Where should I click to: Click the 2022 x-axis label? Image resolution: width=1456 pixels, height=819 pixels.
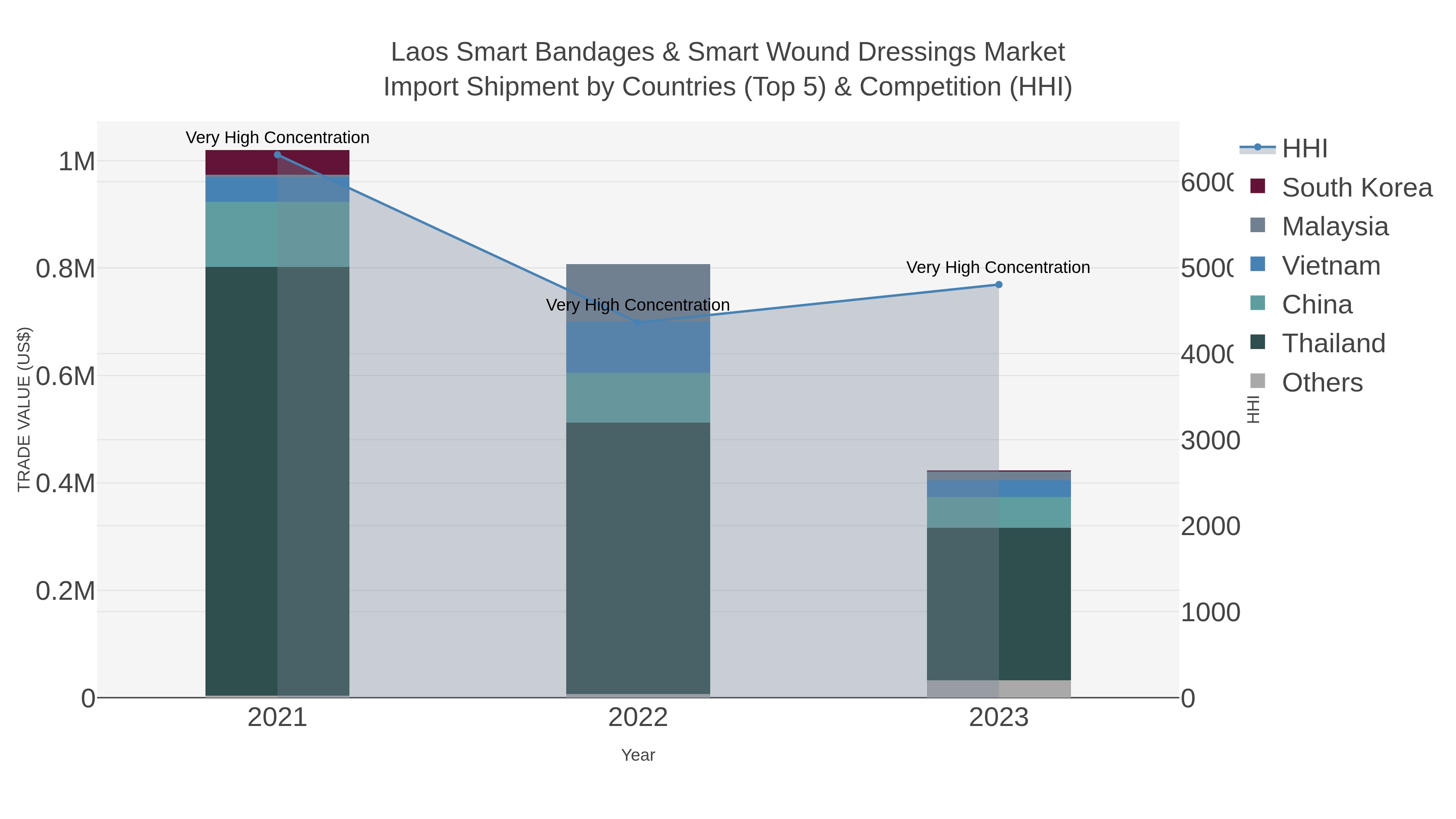[x=638, y=718]
